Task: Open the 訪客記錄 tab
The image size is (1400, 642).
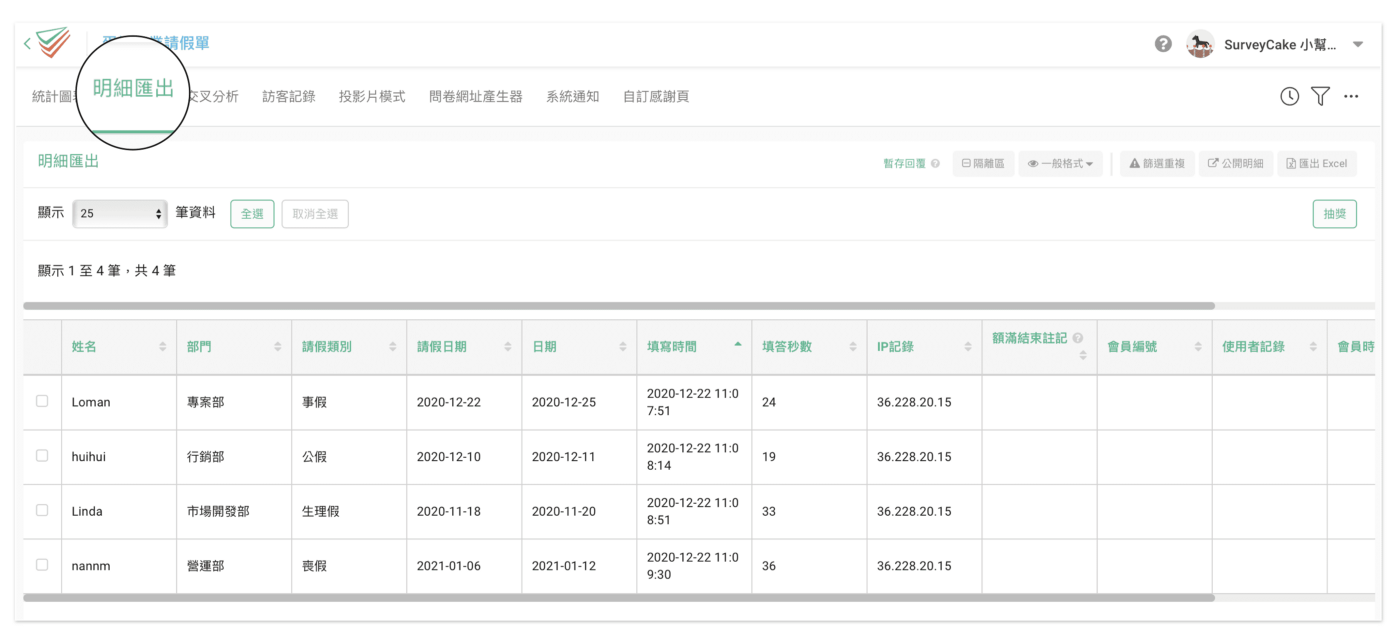Action: pyautogui.click(x=288, y=97)
